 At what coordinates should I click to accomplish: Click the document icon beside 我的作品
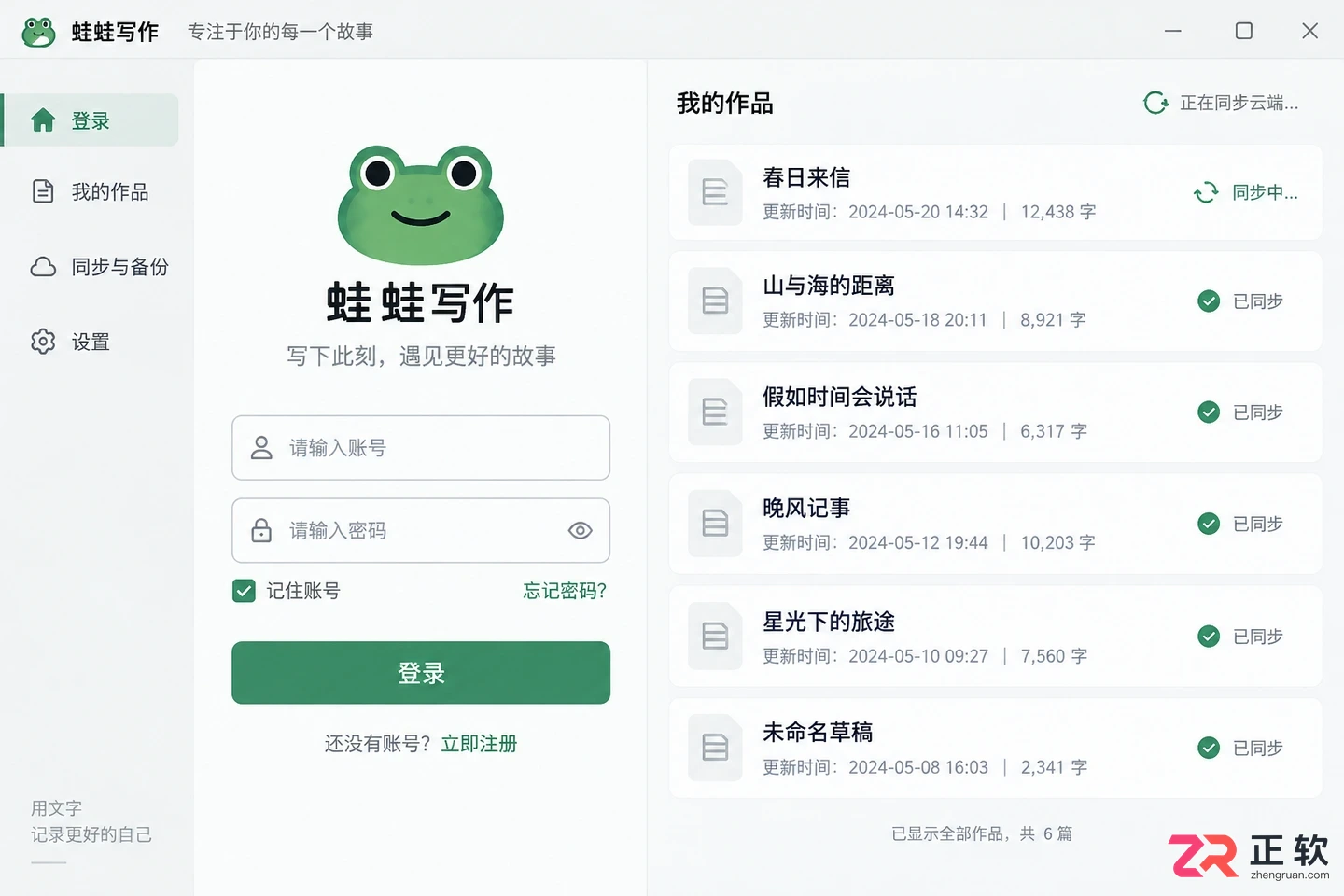click(x=43, y=191)
